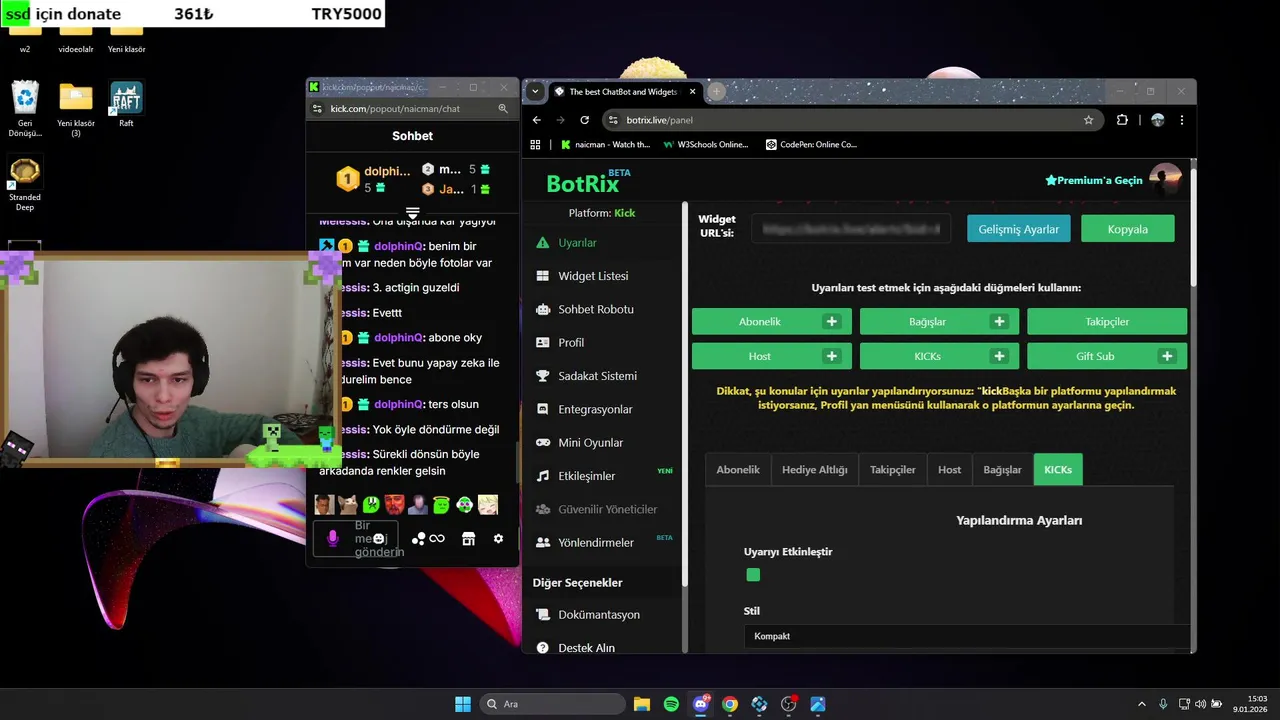Viewport: 1280px width, 720px height.
Task: Expand the Abonelik test button plus
Action: pos(831,322)
